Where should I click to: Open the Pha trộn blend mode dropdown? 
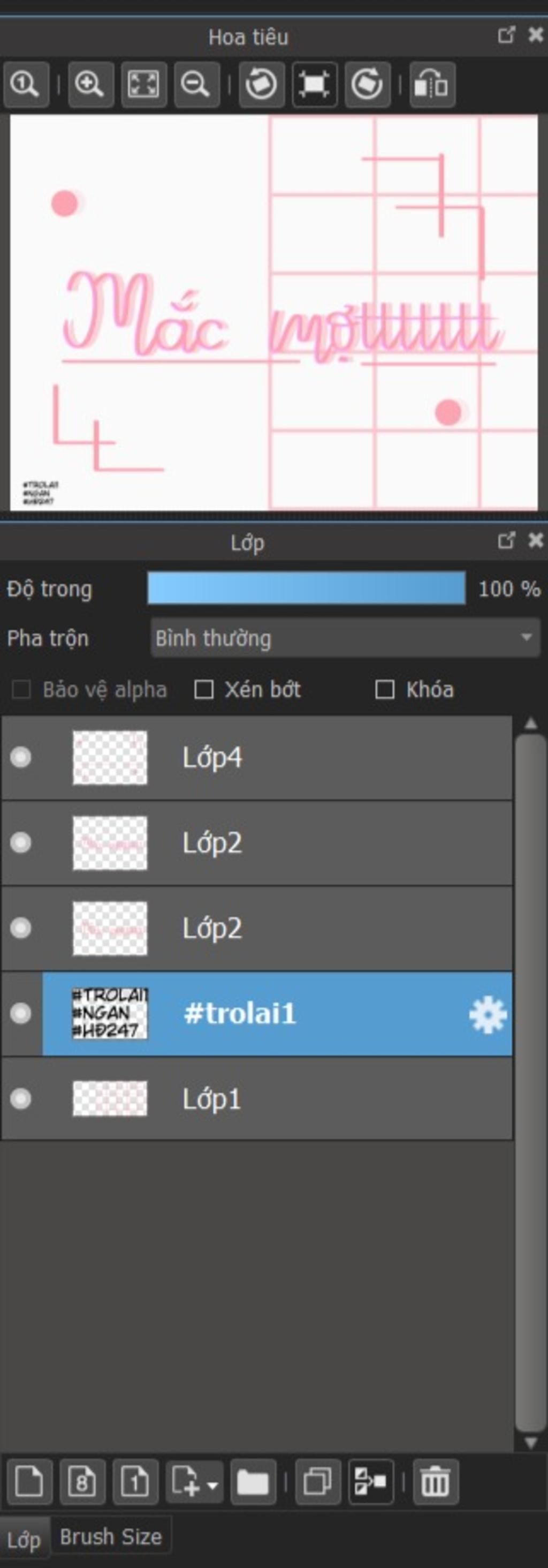345,638
